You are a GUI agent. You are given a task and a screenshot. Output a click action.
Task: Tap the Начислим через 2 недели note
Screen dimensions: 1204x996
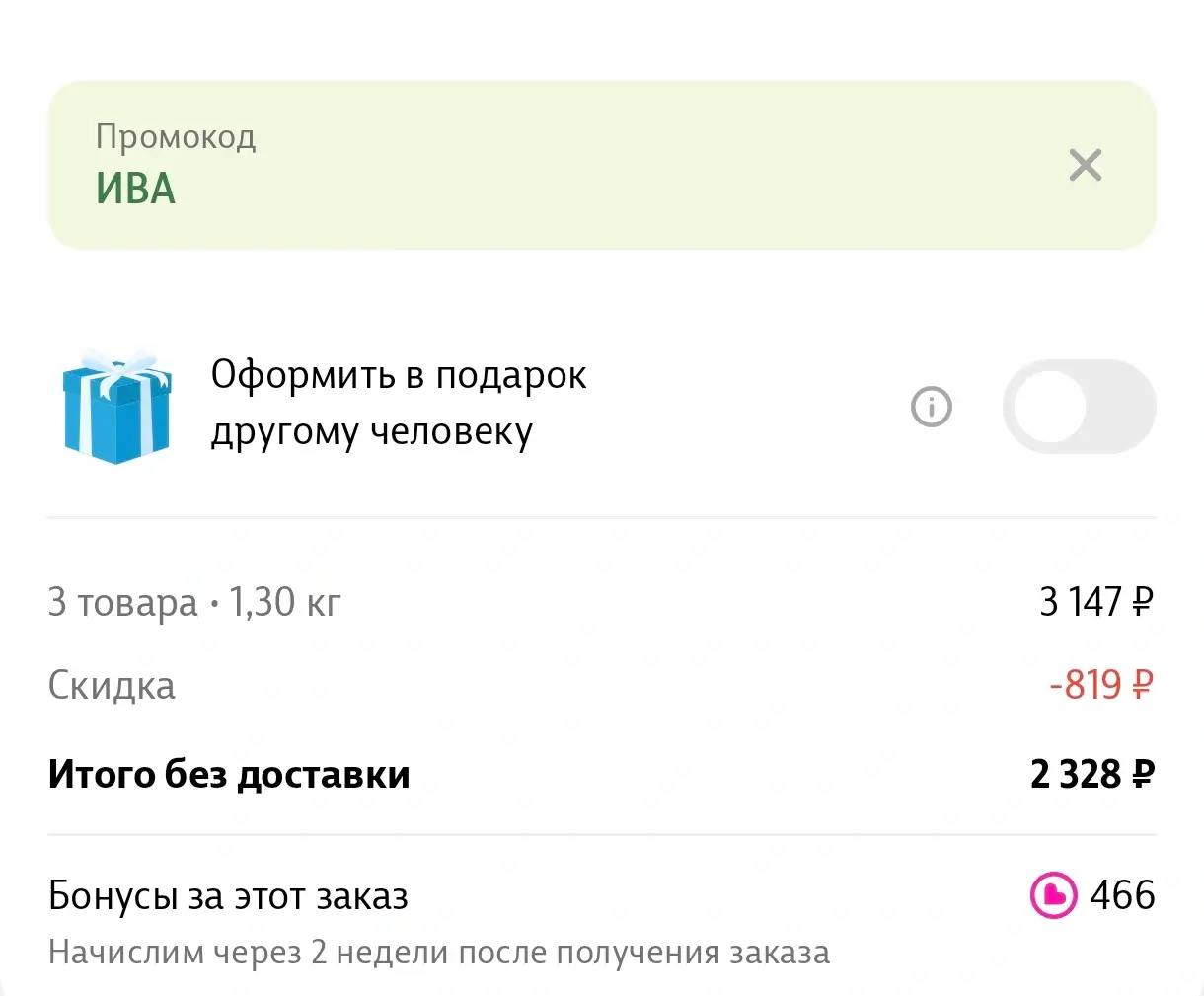point(439,953)
